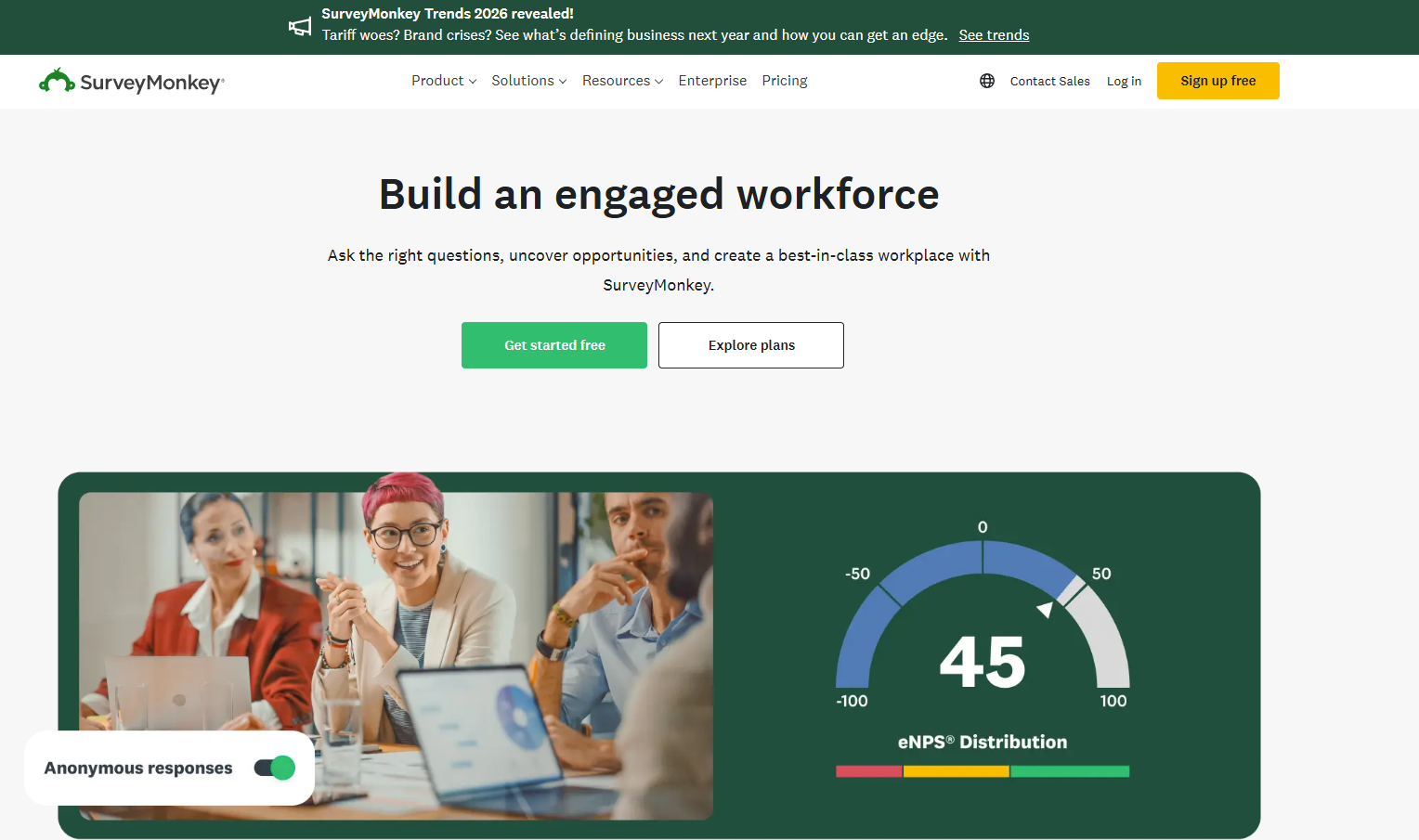
Task: Open the Pricing page from navigation
Action: tap(784, 81)
